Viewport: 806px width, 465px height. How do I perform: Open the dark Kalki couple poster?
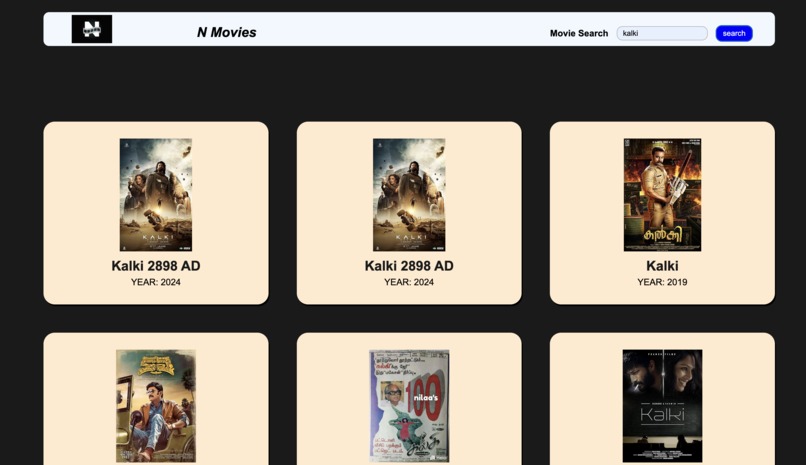point(662,406)
